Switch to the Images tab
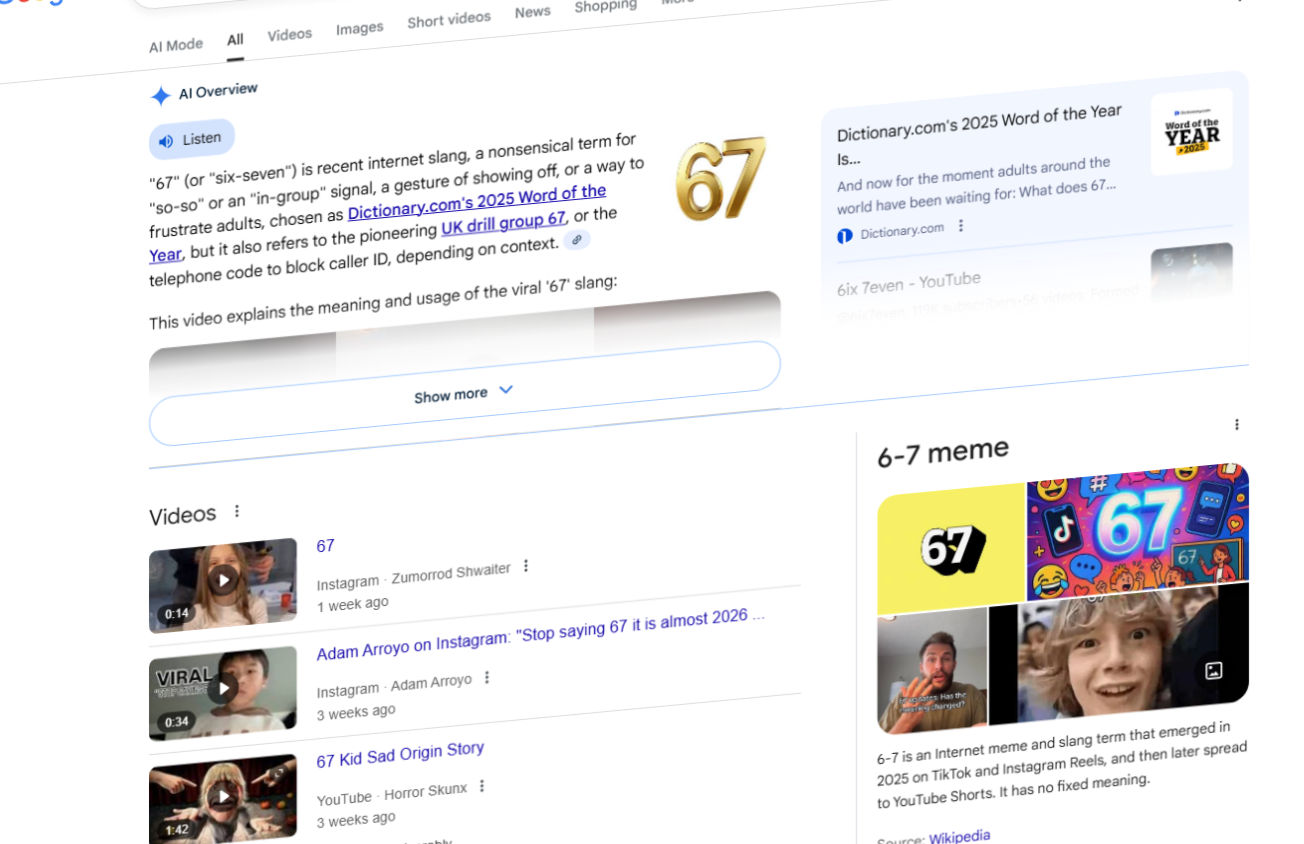1304x844 pixels. pos(359,28)
